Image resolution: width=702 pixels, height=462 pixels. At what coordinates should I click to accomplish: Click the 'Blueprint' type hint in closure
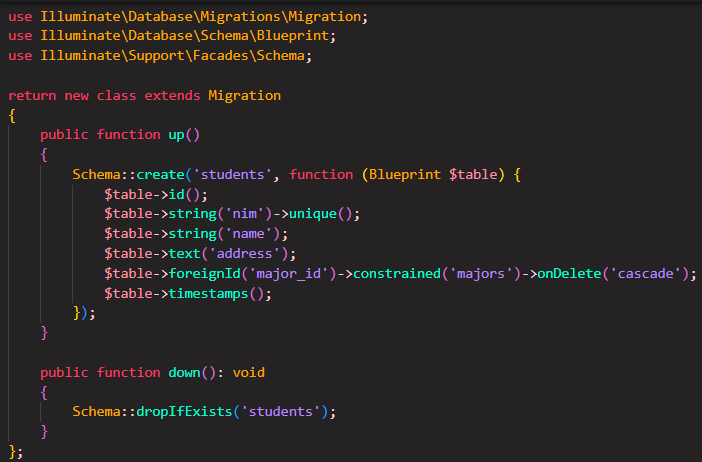click(405, 175)
